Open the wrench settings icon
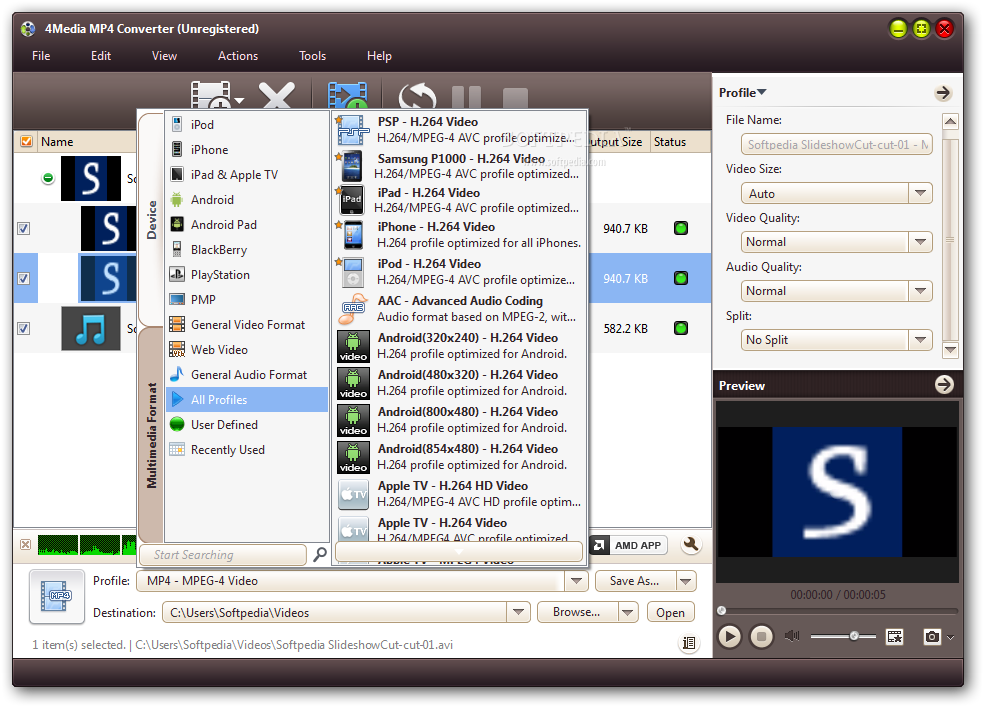Viewport: 984px width, 707px height. coord(691,545)
